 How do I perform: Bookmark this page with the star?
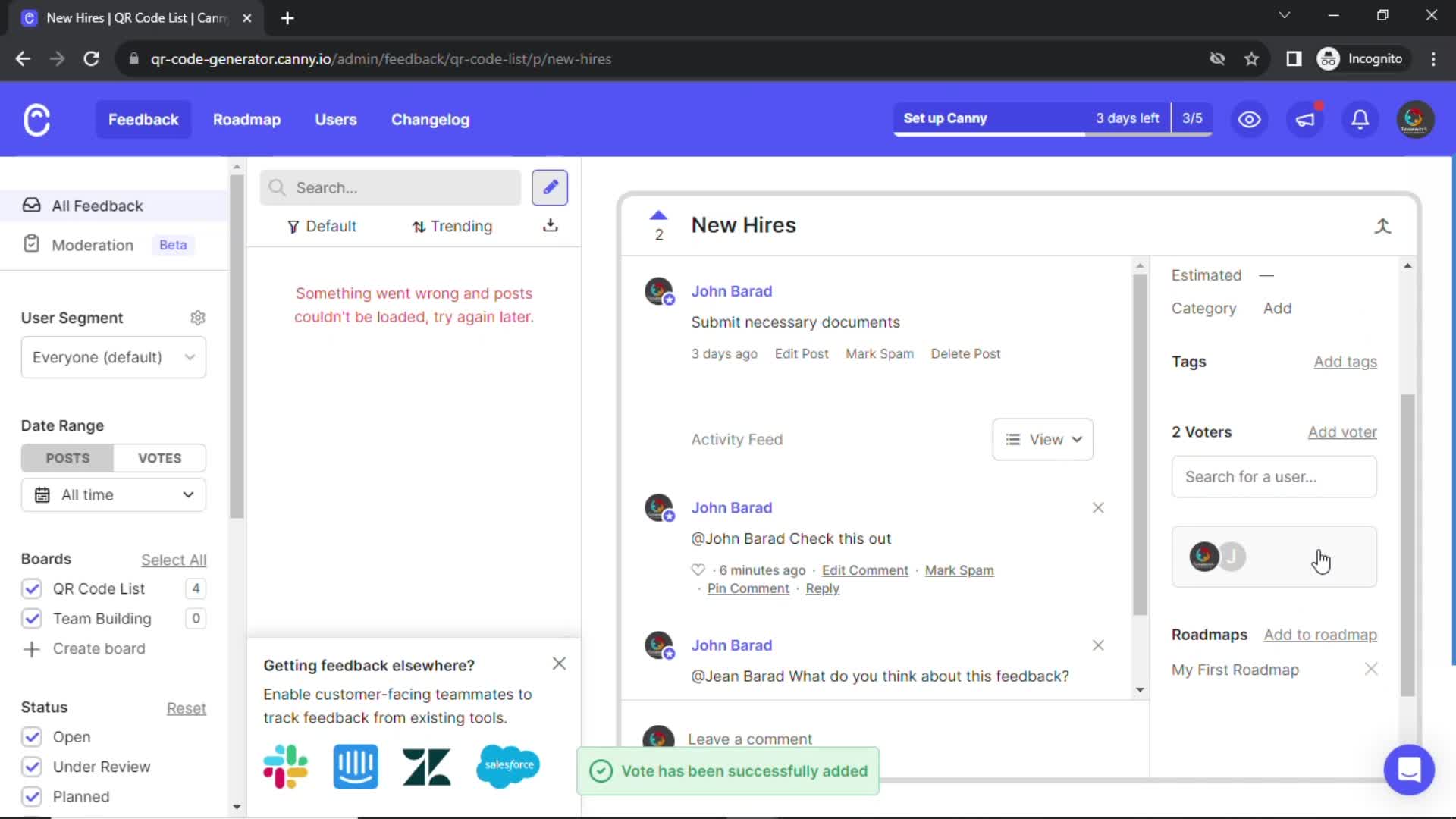(1251, 59)
